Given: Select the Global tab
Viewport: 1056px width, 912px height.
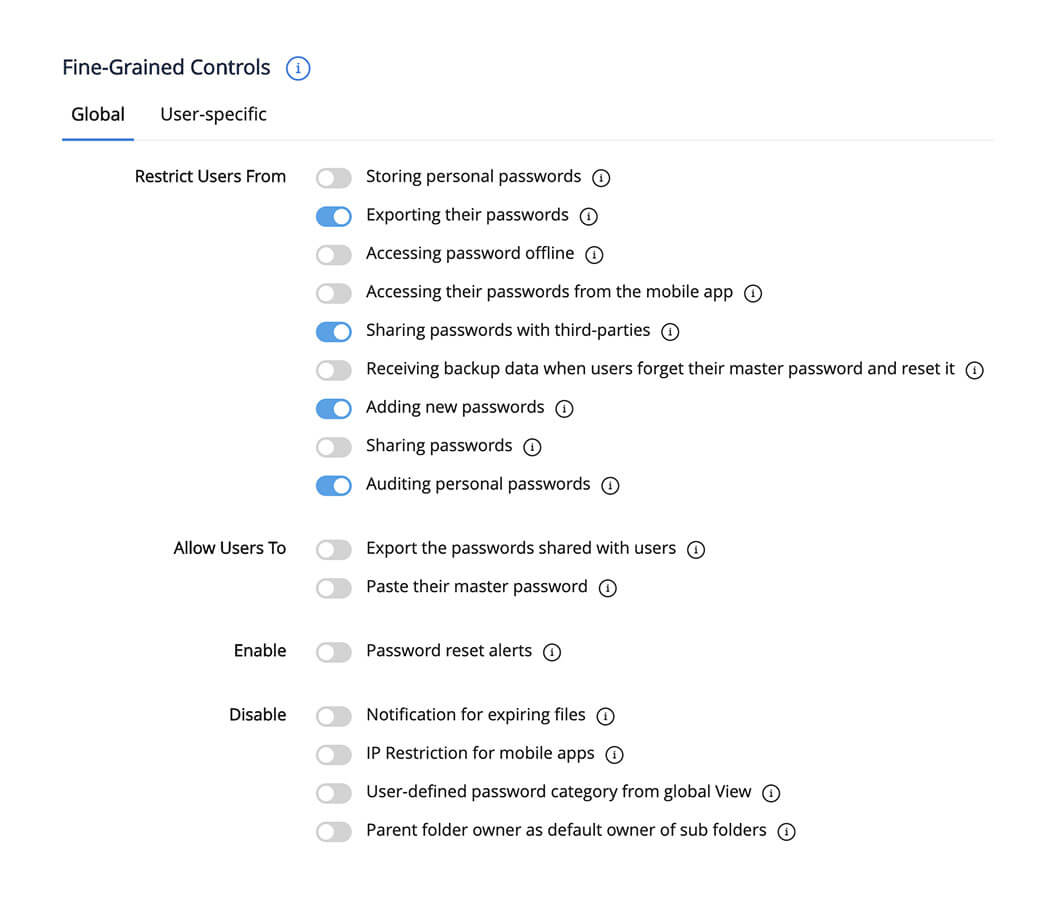Looking at the screenshot, I should click(x=98, y=115).
